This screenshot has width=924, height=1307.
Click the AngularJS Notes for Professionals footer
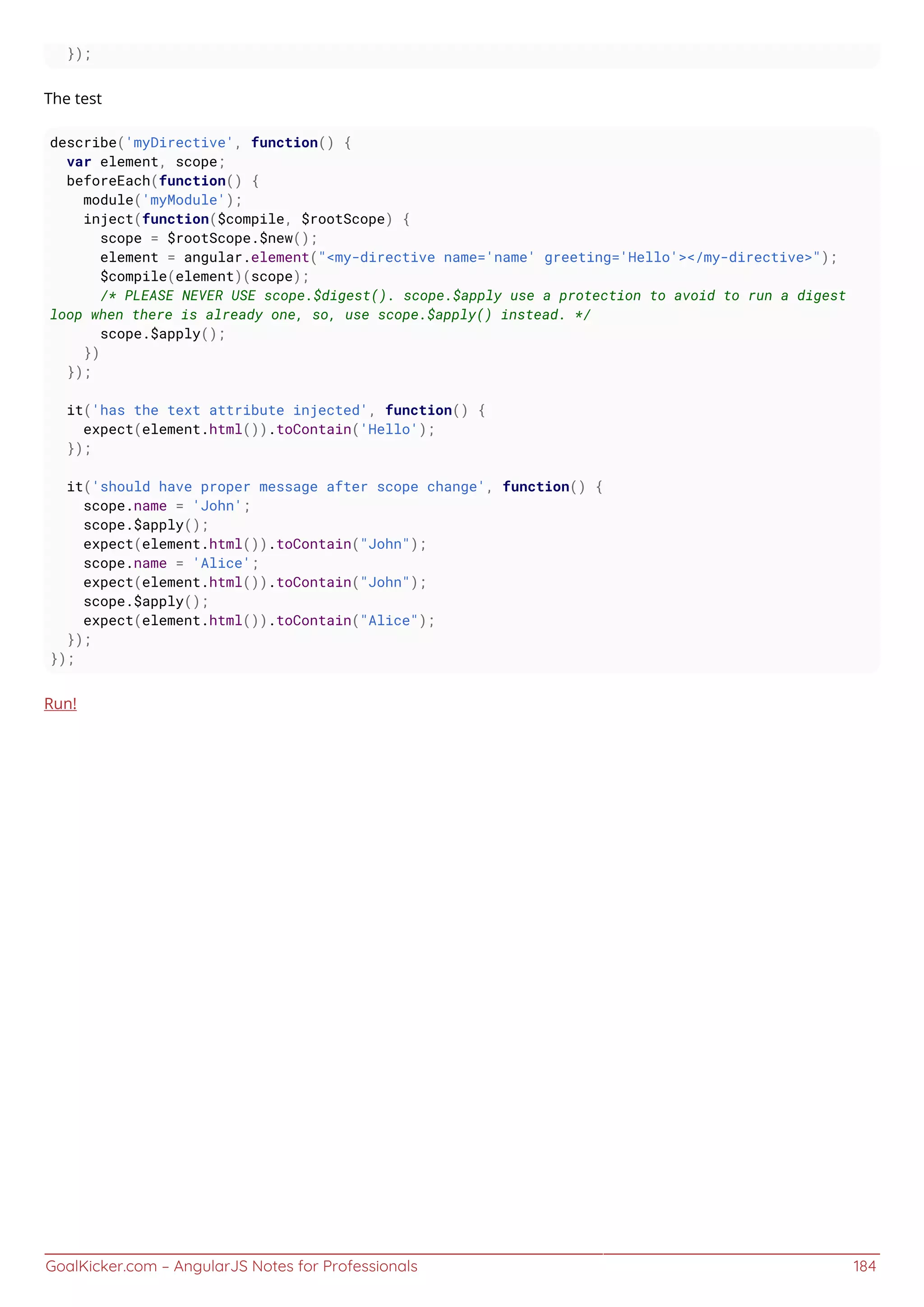(296, 1266)
